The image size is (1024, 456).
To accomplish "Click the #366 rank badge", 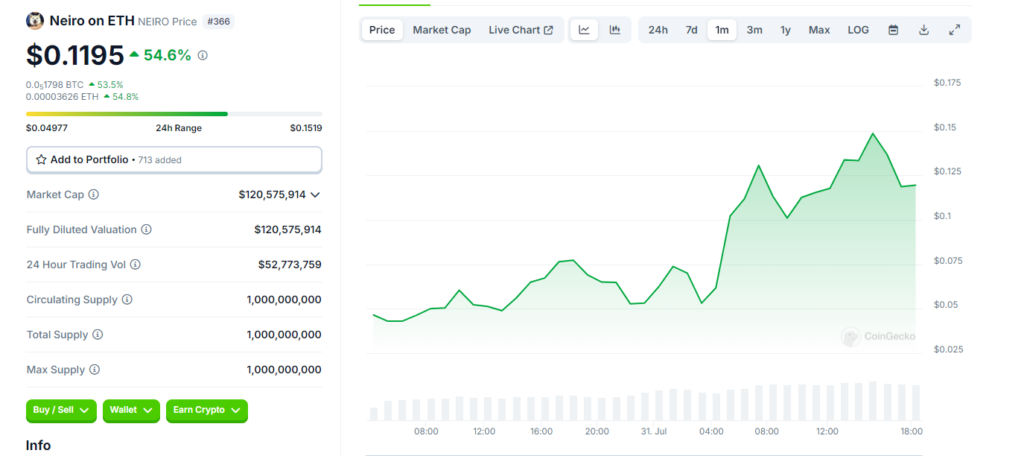I will (218, 22).
